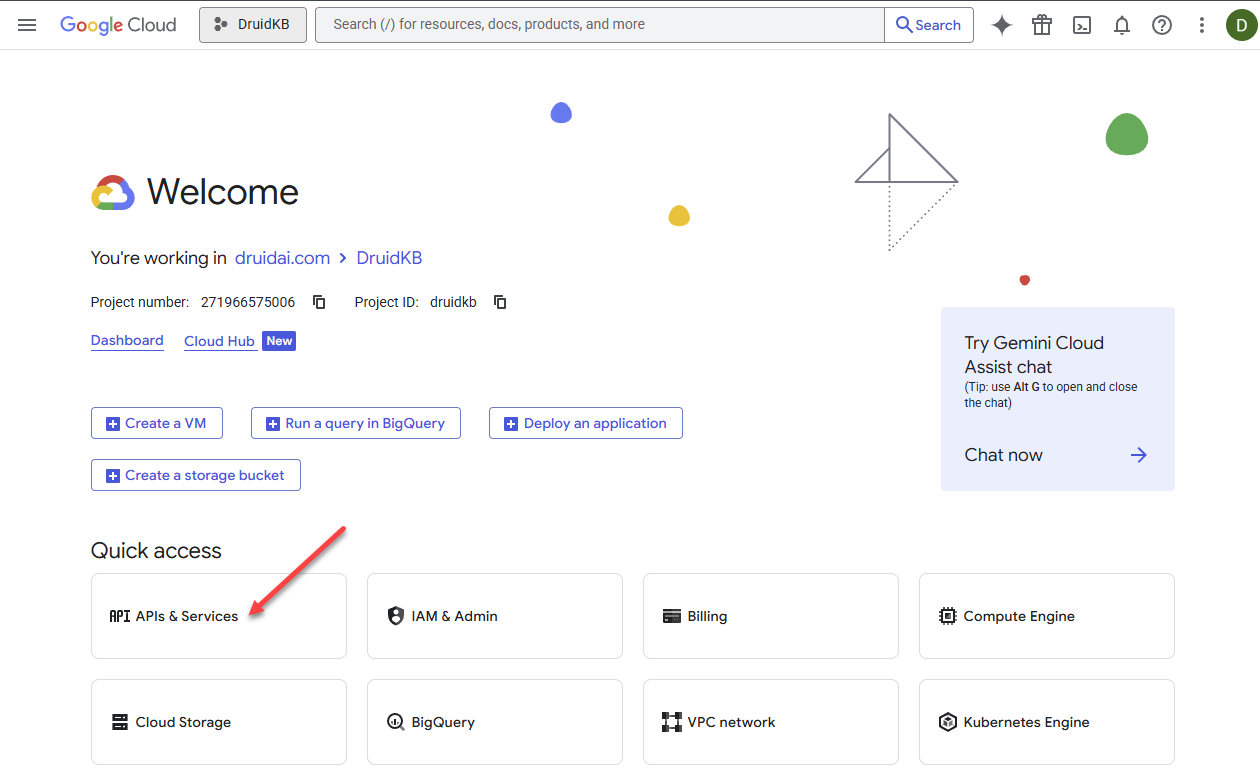Click Run a query in BigQuery

(356, 423)
